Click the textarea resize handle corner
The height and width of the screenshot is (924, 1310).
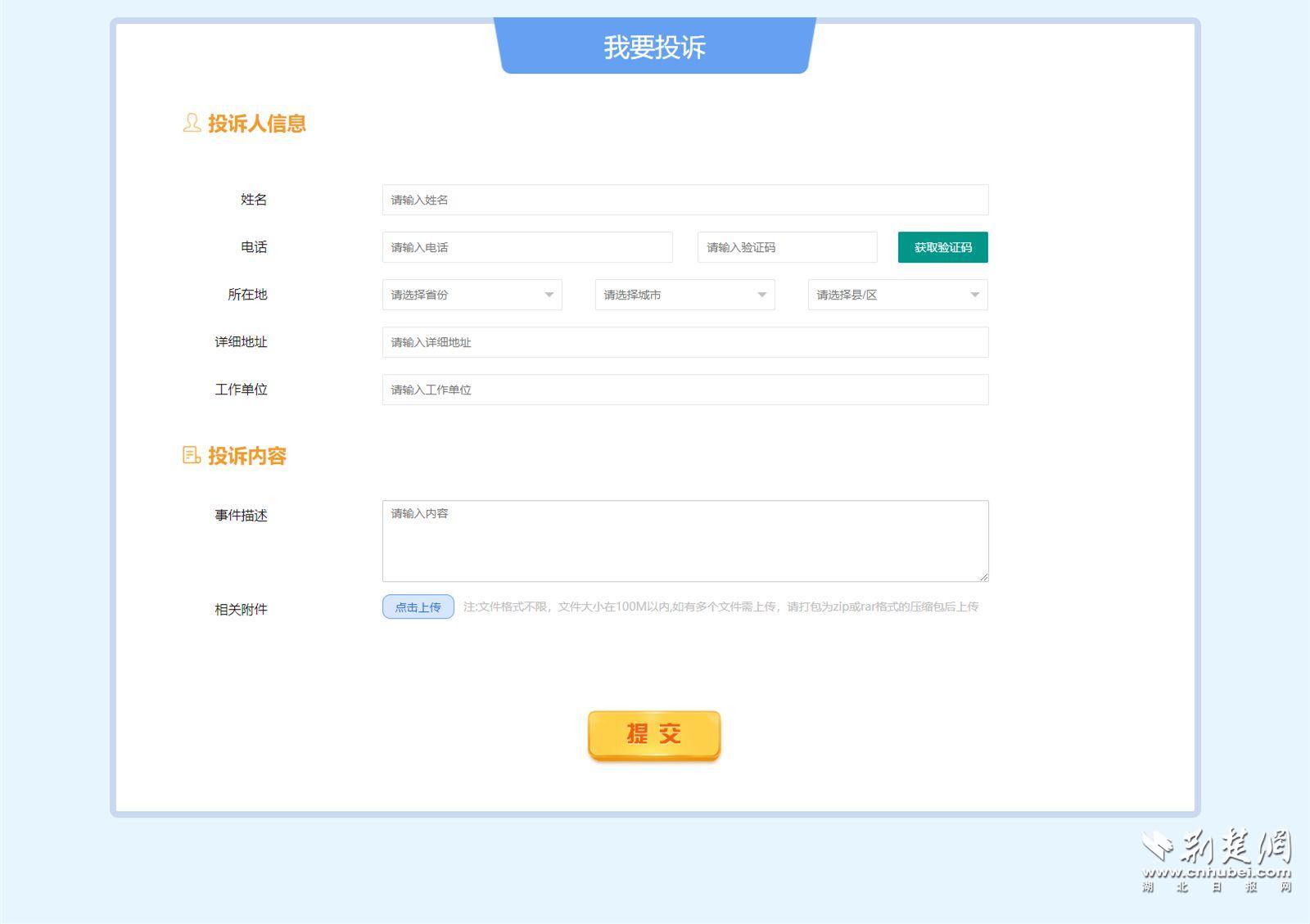[983, 577]
